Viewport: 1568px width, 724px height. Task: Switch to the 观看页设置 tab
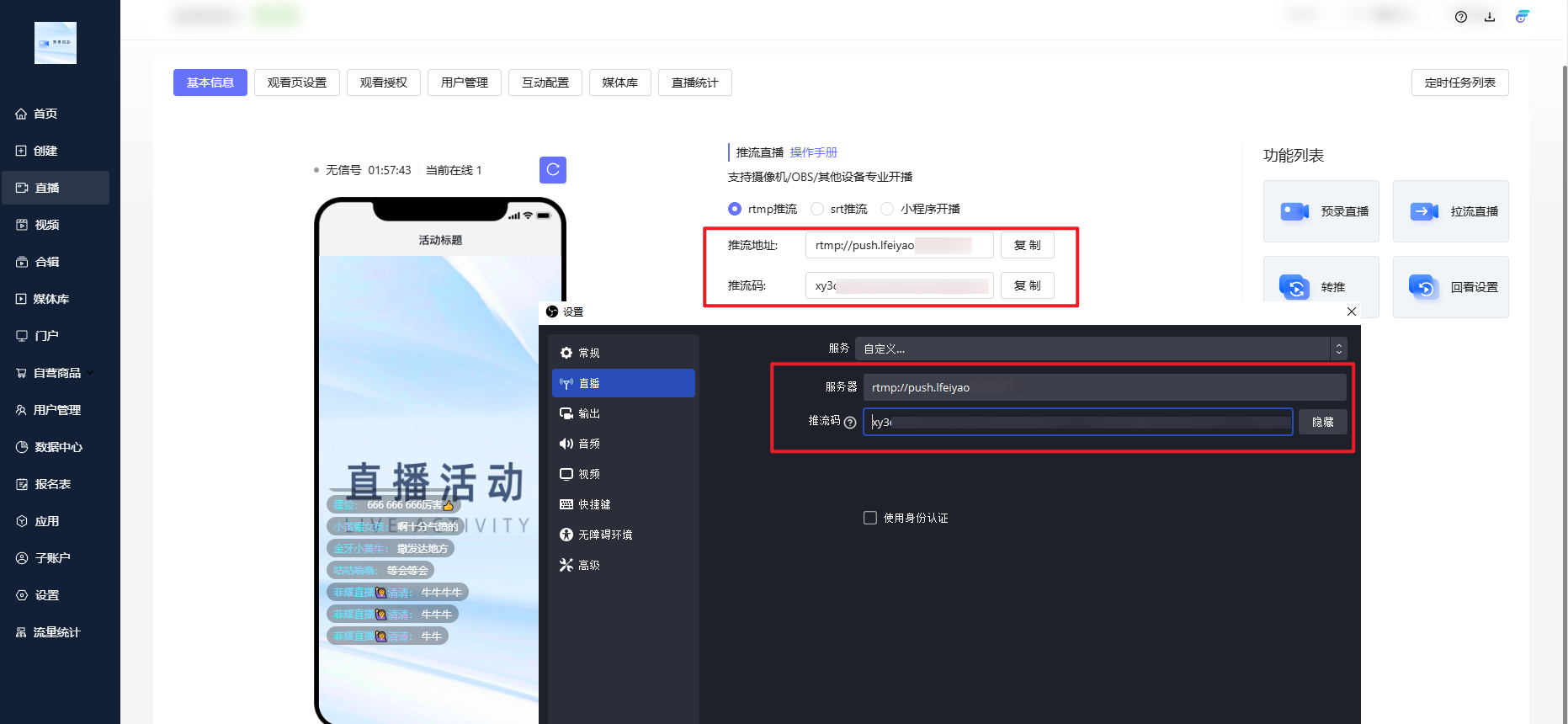pyautogui.click(x=296, y=83)
